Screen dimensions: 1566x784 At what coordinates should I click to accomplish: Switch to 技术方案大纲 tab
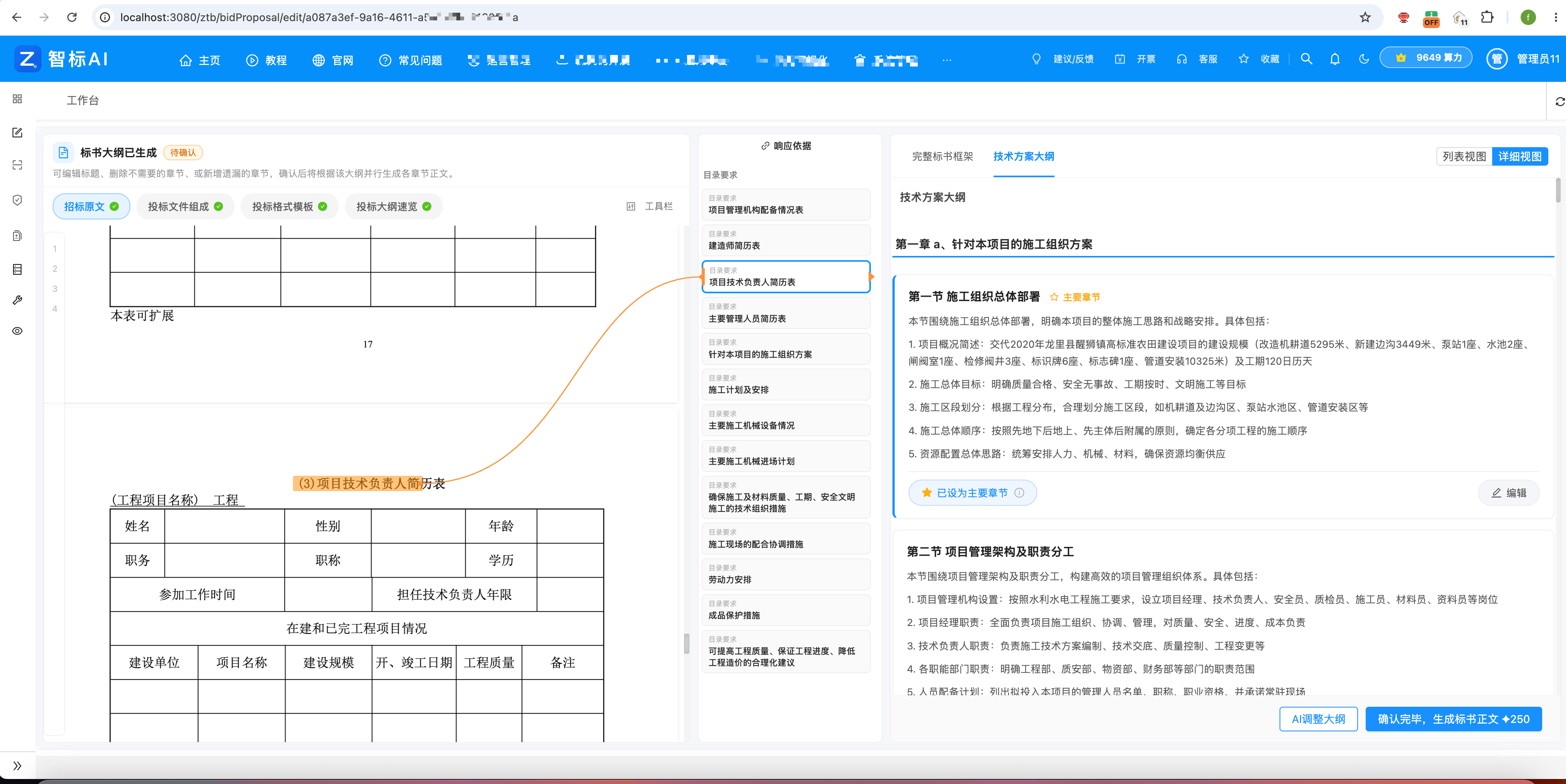point(1024,156)
